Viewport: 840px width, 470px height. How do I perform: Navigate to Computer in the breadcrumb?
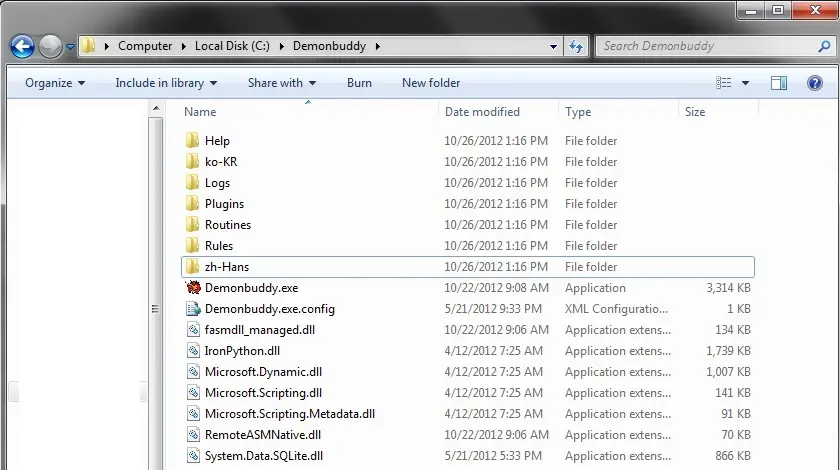[145, 46]
